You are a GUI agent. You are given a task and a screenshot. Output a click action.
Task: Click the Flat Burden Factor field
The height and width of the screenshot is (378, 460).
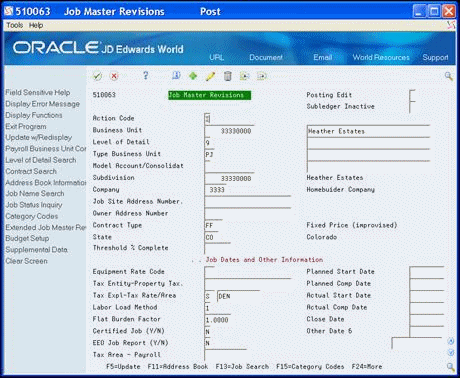click(x=217, y=320)
